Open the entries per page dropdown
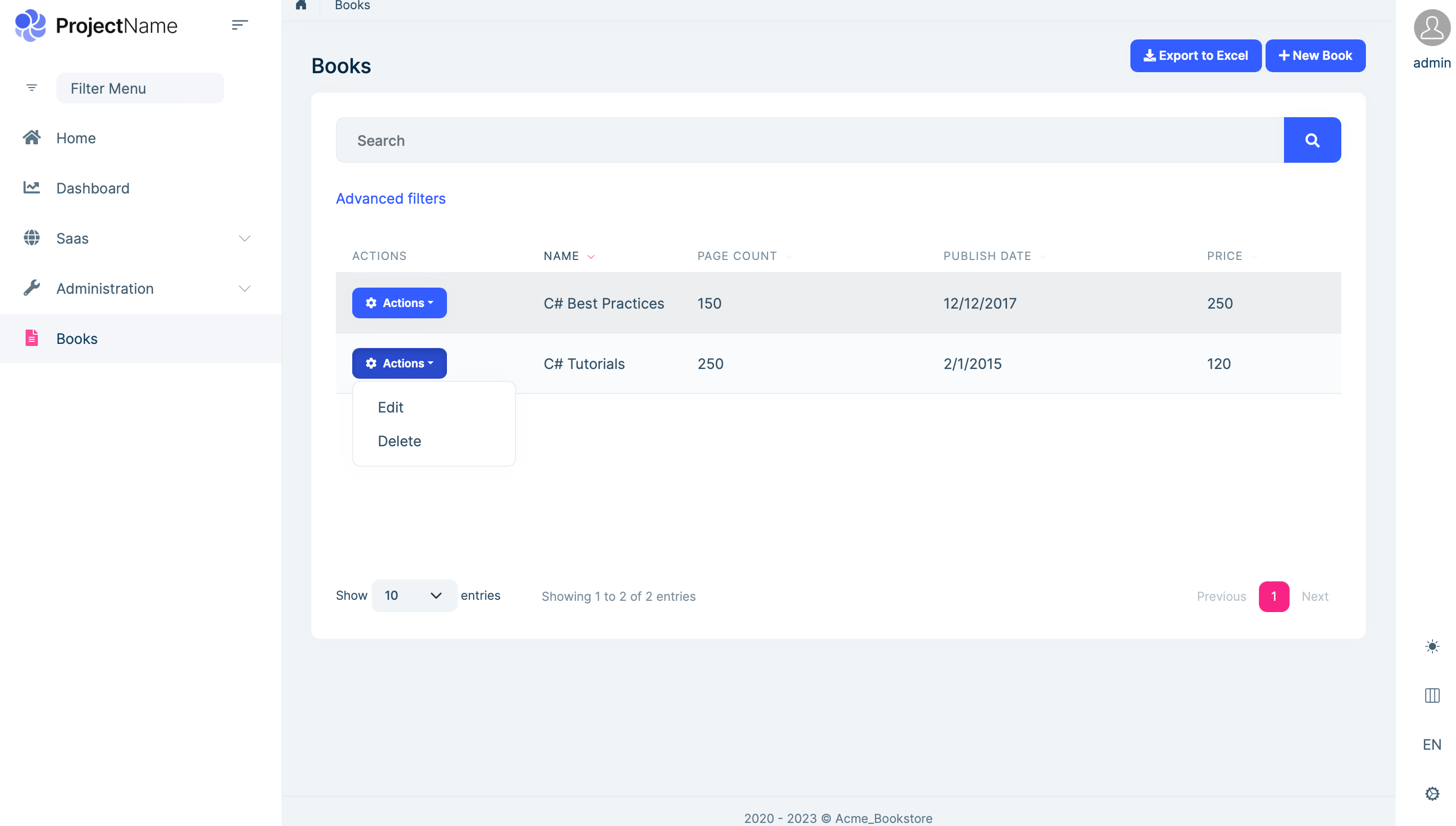Viewport: 1456px width, 826px height. [x=414, y=595]
